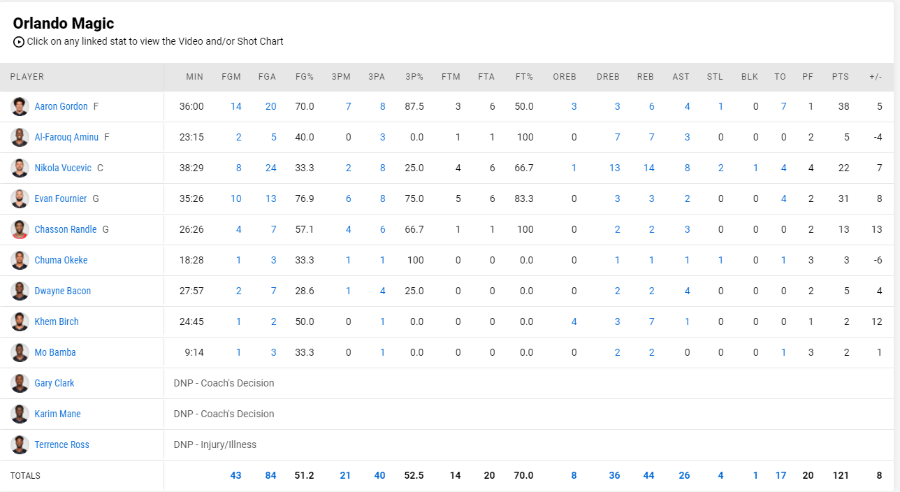Open Chuma Okeke's headshot thumbnail
The image size is (900, 492).
20,260
